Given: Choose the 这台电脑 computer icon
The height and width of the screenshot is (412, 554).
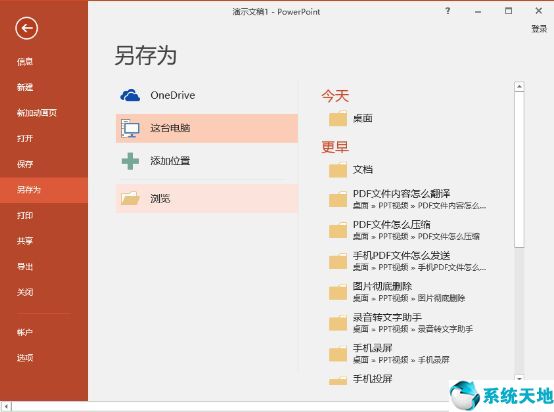Looking at the screenshot, I should (130, 128).
